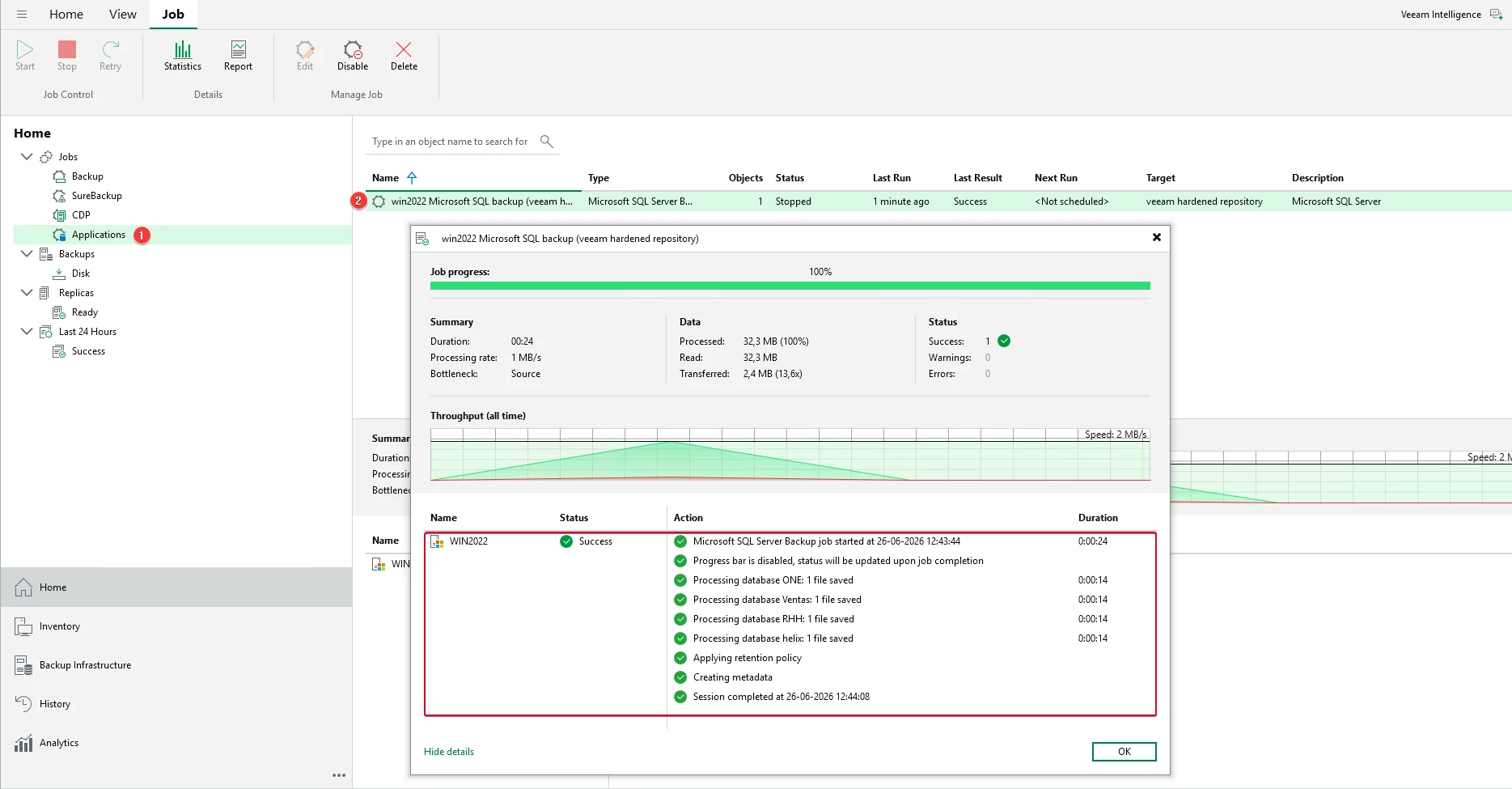The image size is (1512, 789).
Task: Sort jobs by Next Run column
Action: [1056, 178]
